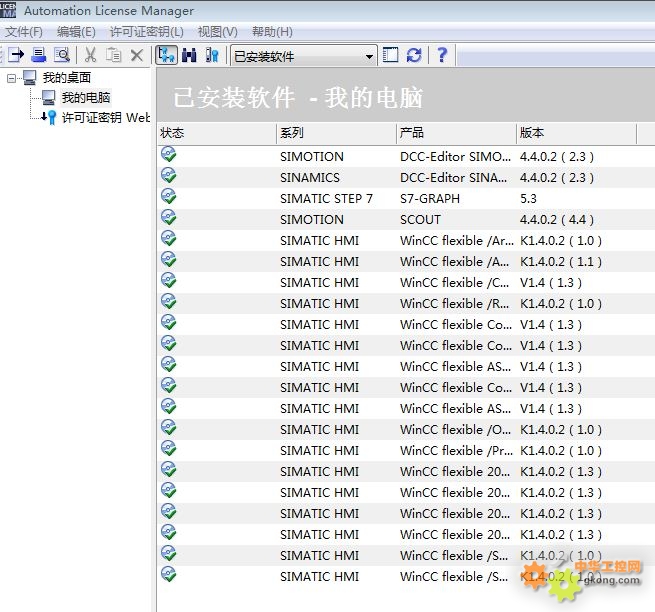The width and height of the screenshot is (655, 612).
Task: Open print preview from the toolbar
Action: 62,55
